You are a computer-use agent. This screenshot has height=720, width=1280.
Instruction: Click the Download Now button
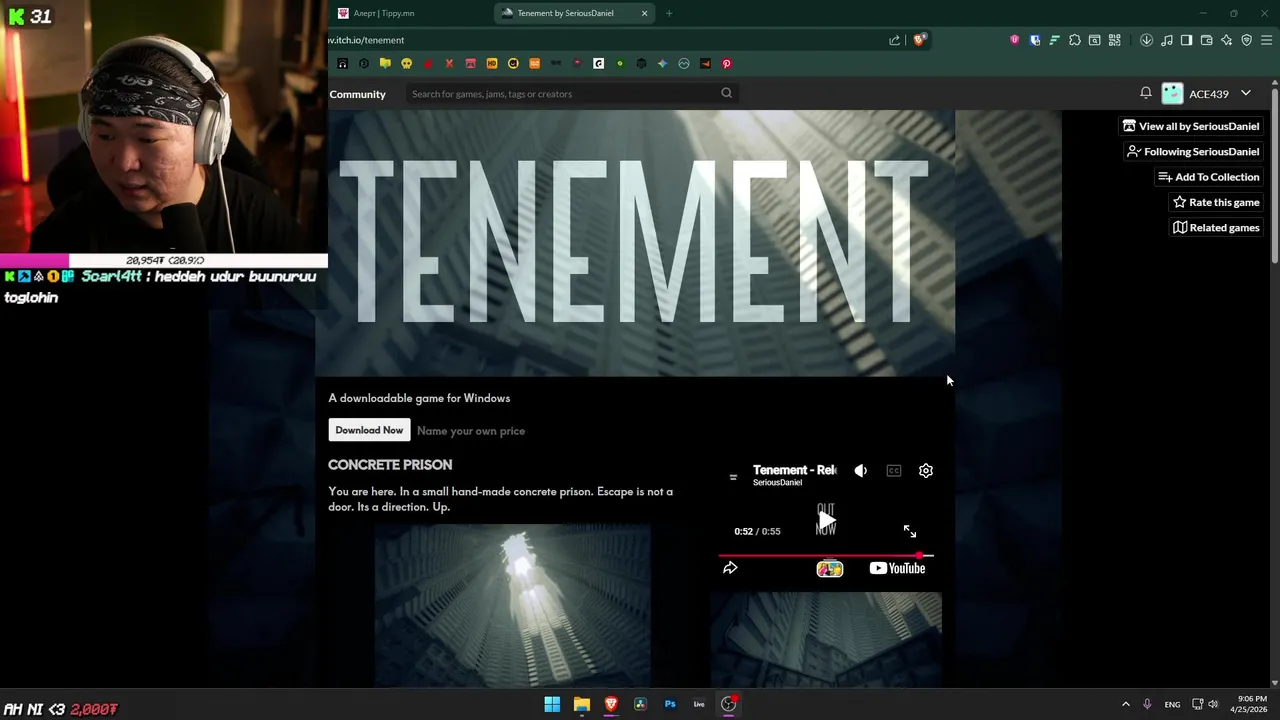coord(369,430)
